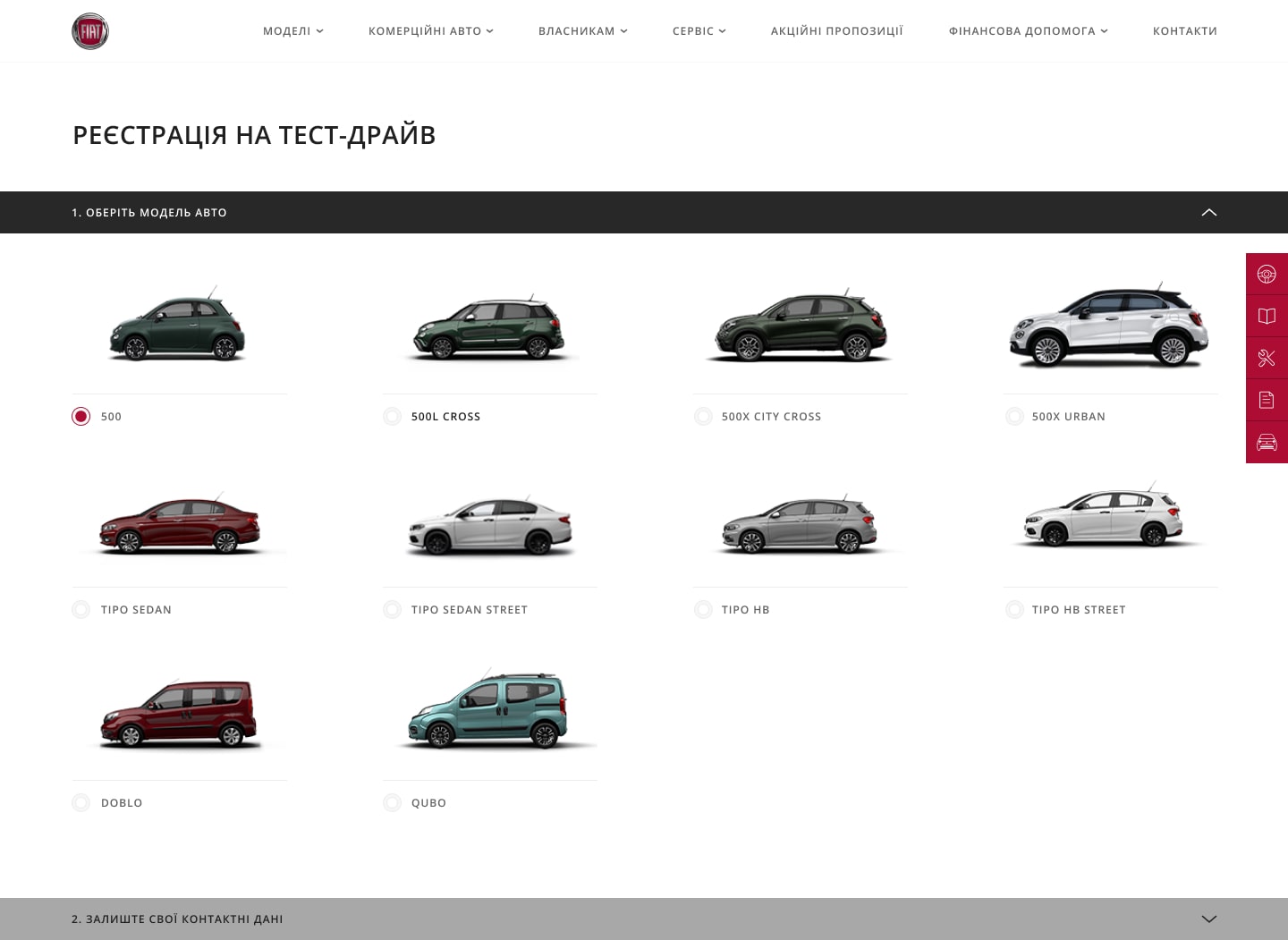Click the white Tipo HB Street image
Image resolution: width=1288 pixels, height=940 pixels.
1106,515
